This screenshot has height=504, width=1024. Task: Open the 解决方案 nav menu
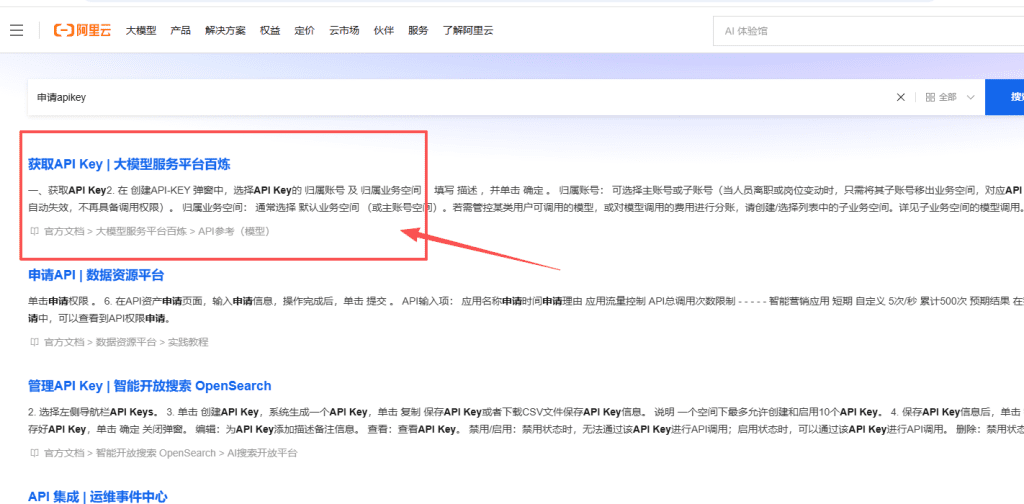coord(225,30)
